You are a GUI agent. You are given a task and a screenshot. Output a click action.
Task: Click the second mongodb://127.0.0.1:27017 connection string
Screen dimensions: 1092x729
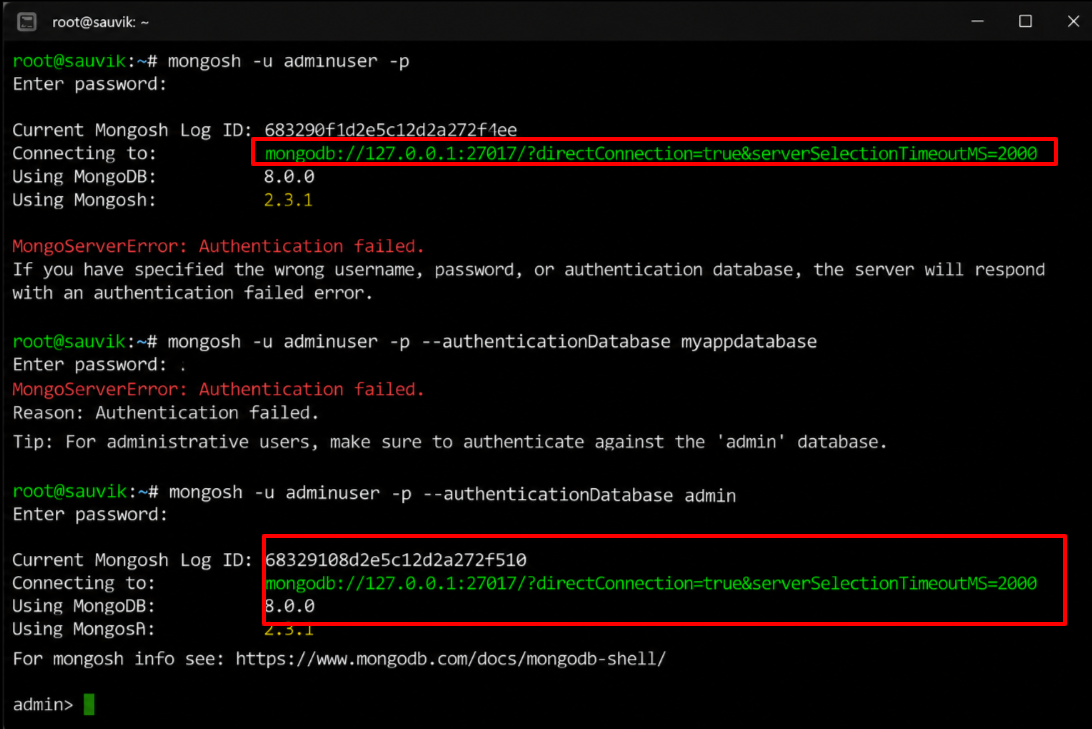[x=650, y=583]
